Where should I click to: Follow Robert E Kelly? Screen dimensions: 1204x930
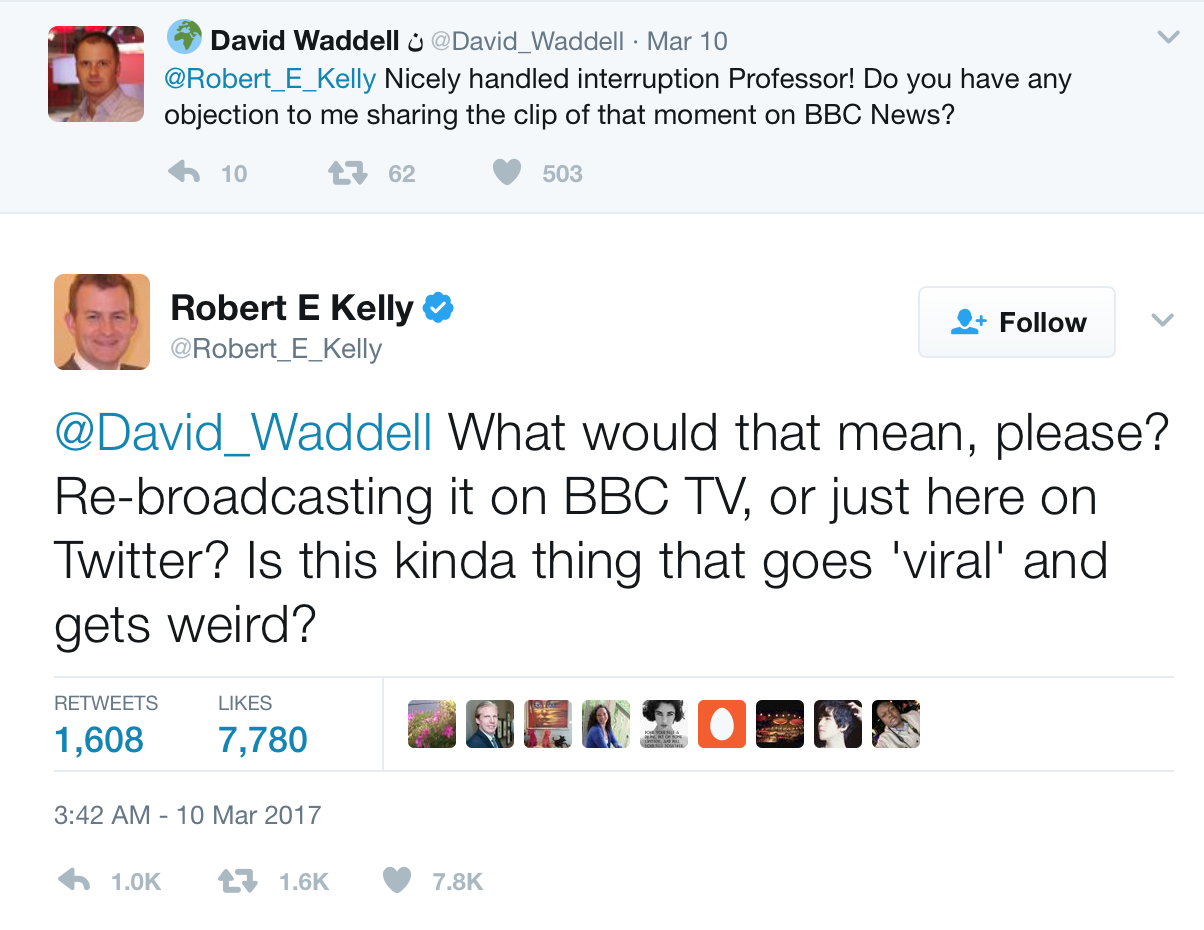[x=1017, y=322]
